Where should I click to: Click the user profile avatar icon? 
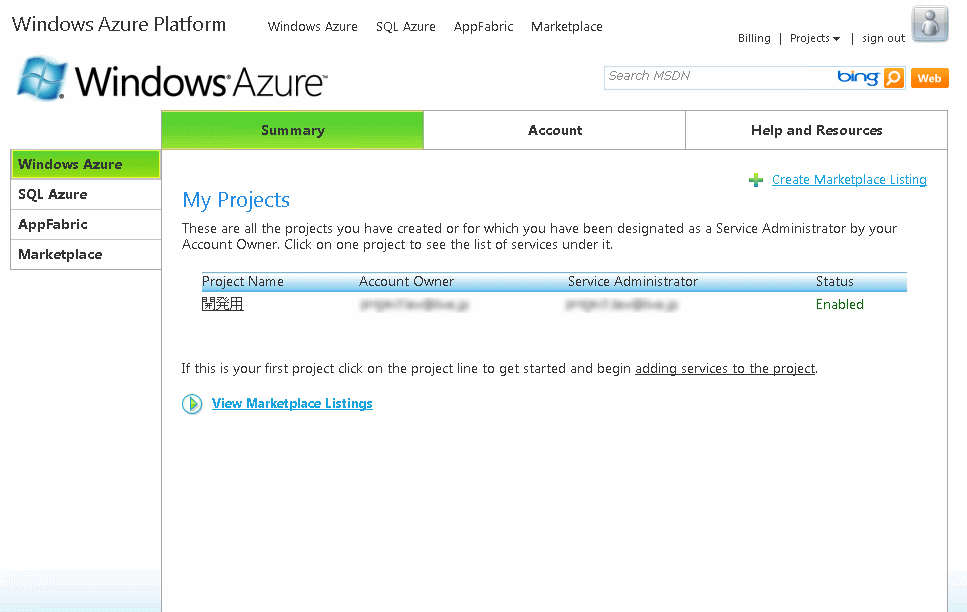[x=930, y=24]
